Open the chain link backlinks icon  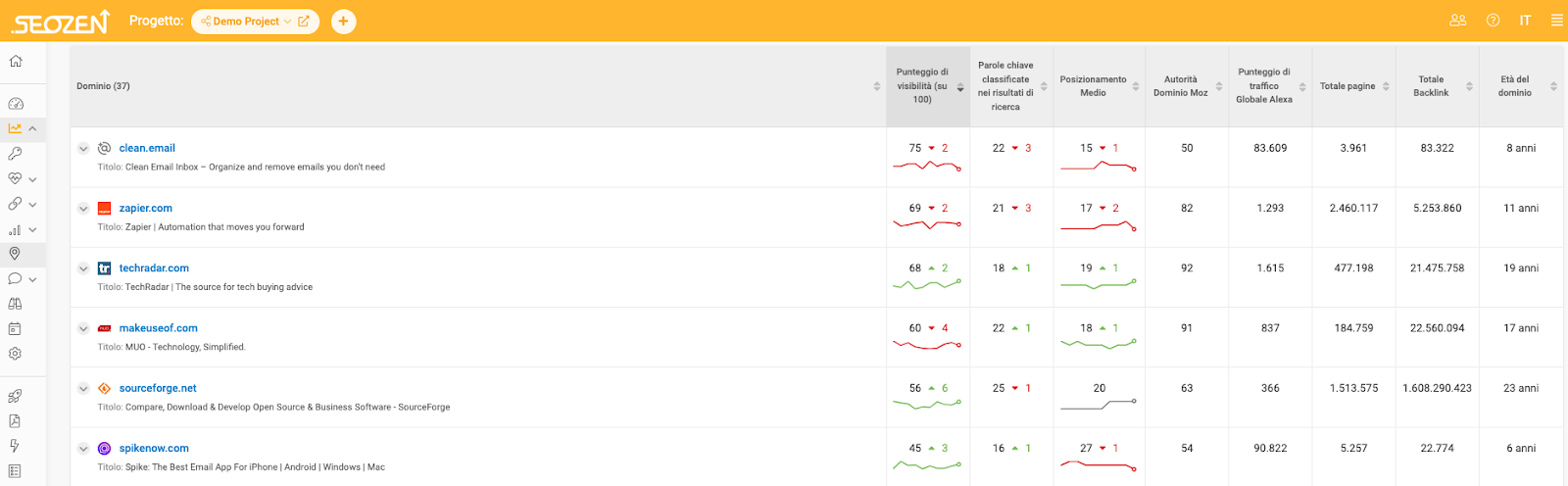click(x=15, y=204)
